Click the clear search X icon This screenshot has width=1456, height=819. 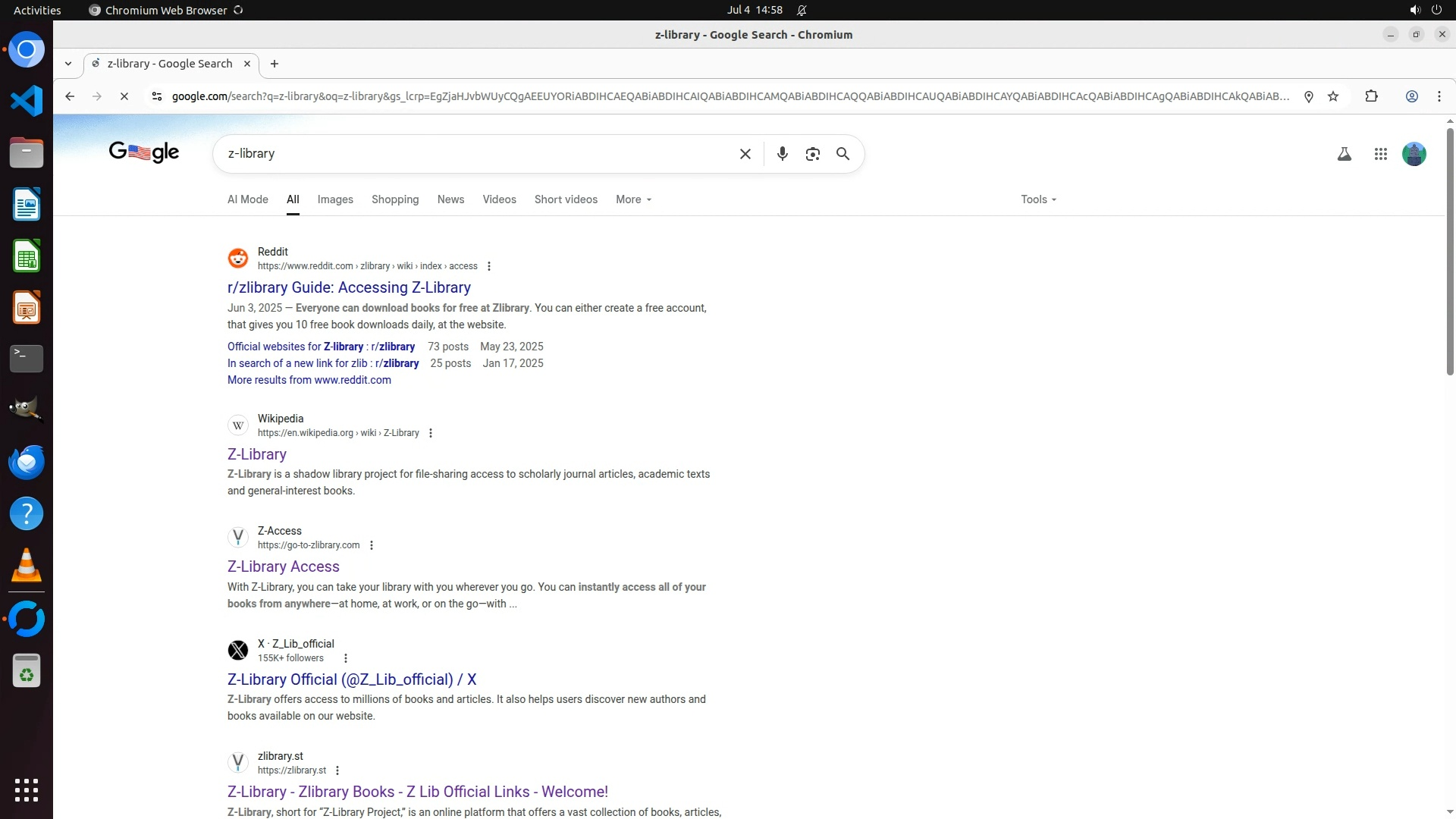(x=745, y=154)
